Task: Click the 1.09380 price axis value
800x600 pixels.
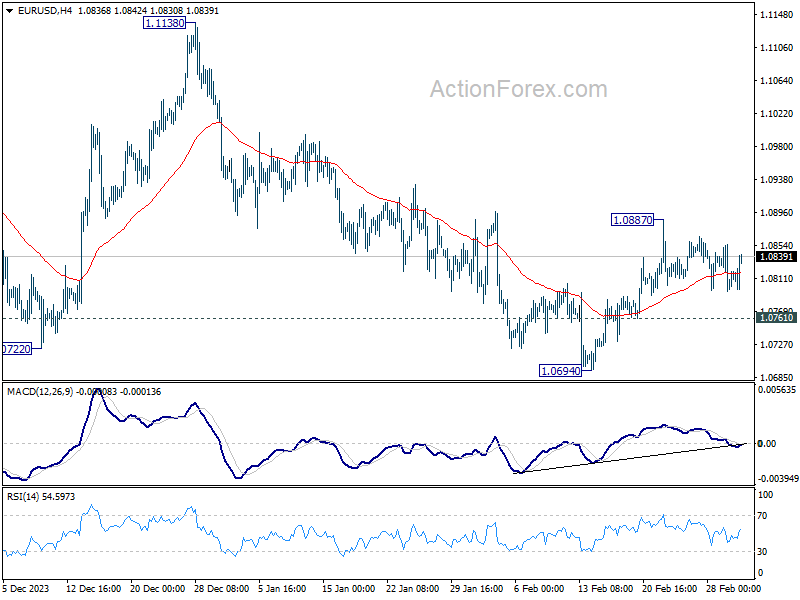Action: click(777, 180)
